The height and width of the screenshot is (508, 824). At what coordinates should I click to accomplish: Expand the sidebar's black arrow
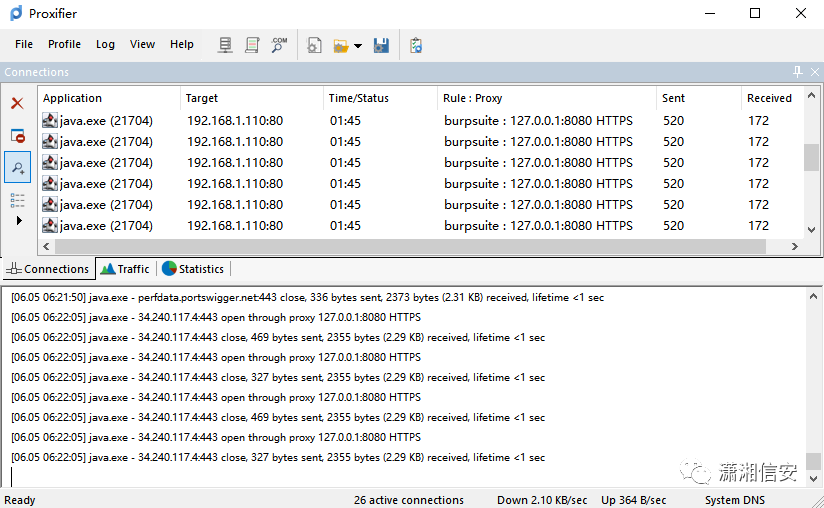pyautogui.click(x=19, y=220)
